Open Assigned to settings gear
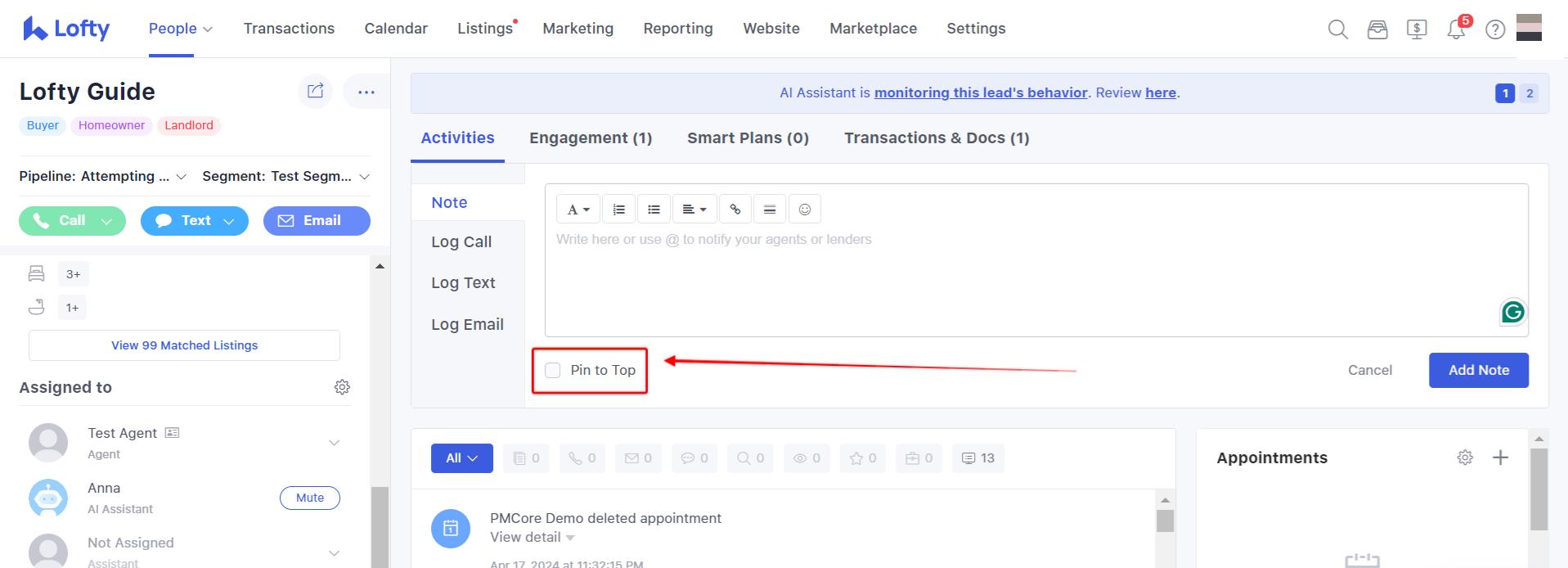Screen dimensions: 1568x568 (342, 387)
